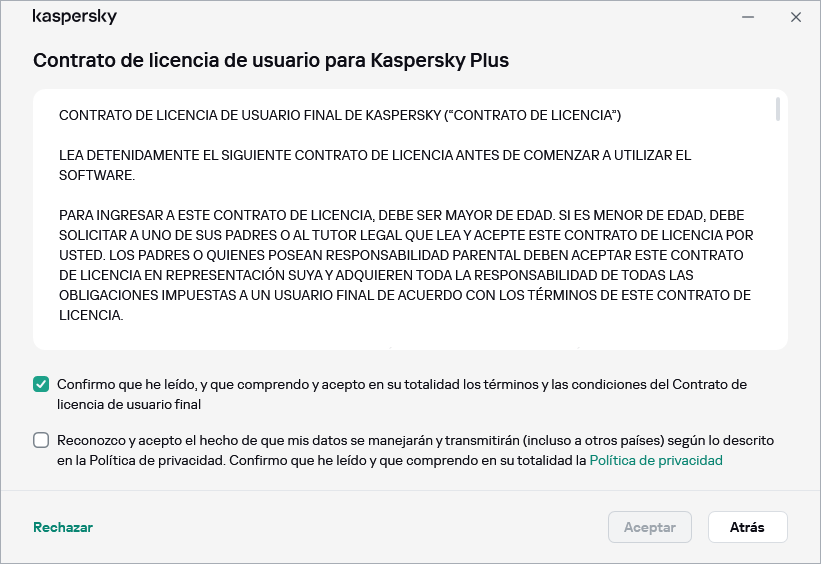The height and width of the screenshot is (564, 821).
Task: Click the Kaspersky logo in title bar
Action: [75, 17]
